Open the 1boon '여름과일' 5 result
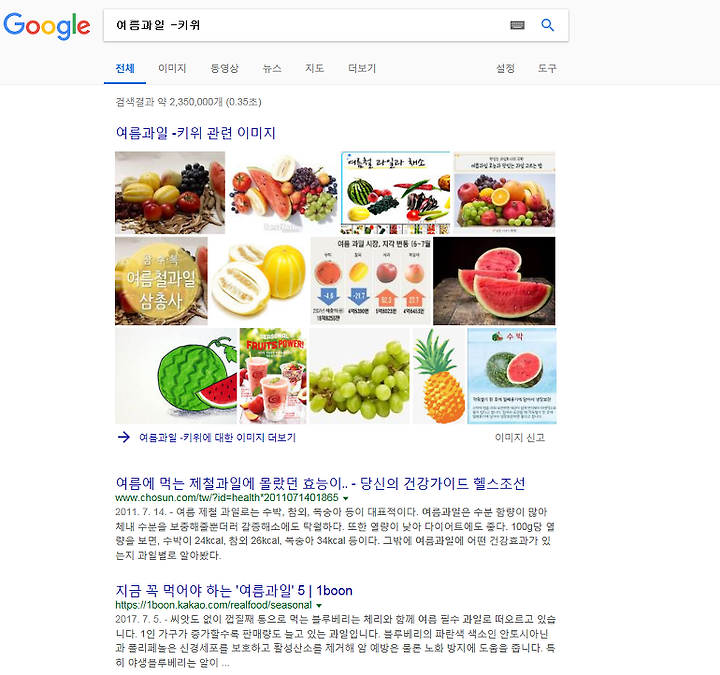 [x=234, y=591]
